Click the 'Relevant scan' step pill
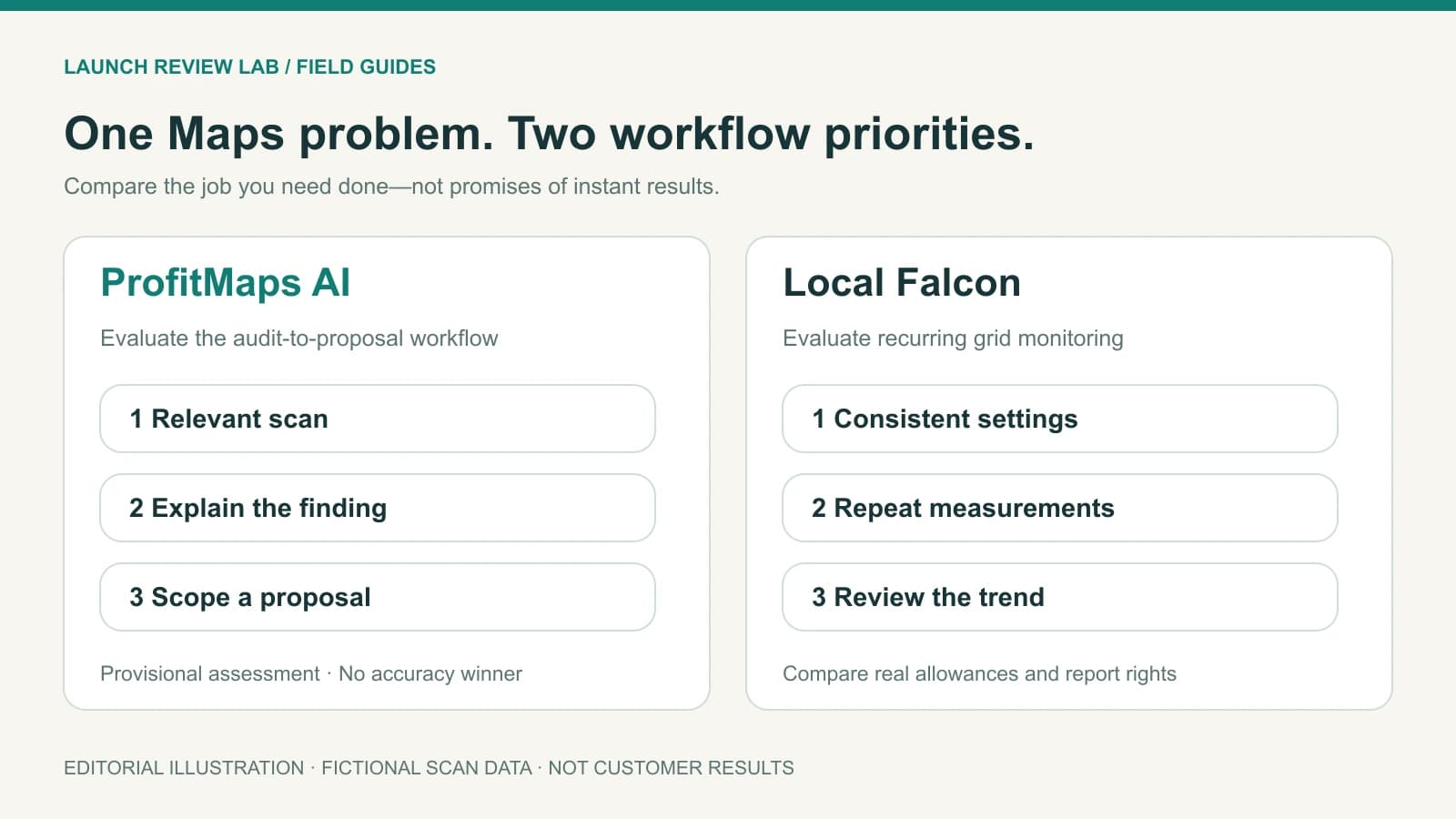This screenshot has width=1456, height=819. click(x=378, y=419)
